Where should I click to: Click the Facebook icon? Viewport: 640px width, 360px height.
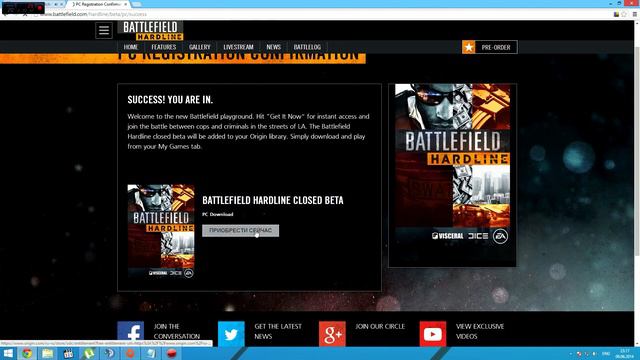point(131,333)
